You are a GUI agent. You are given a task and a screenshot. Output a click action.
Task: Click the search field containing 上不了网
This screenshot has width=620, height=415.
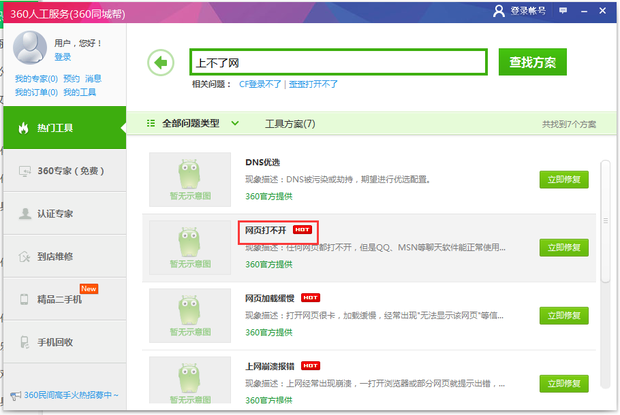click(x=338, y=62)
